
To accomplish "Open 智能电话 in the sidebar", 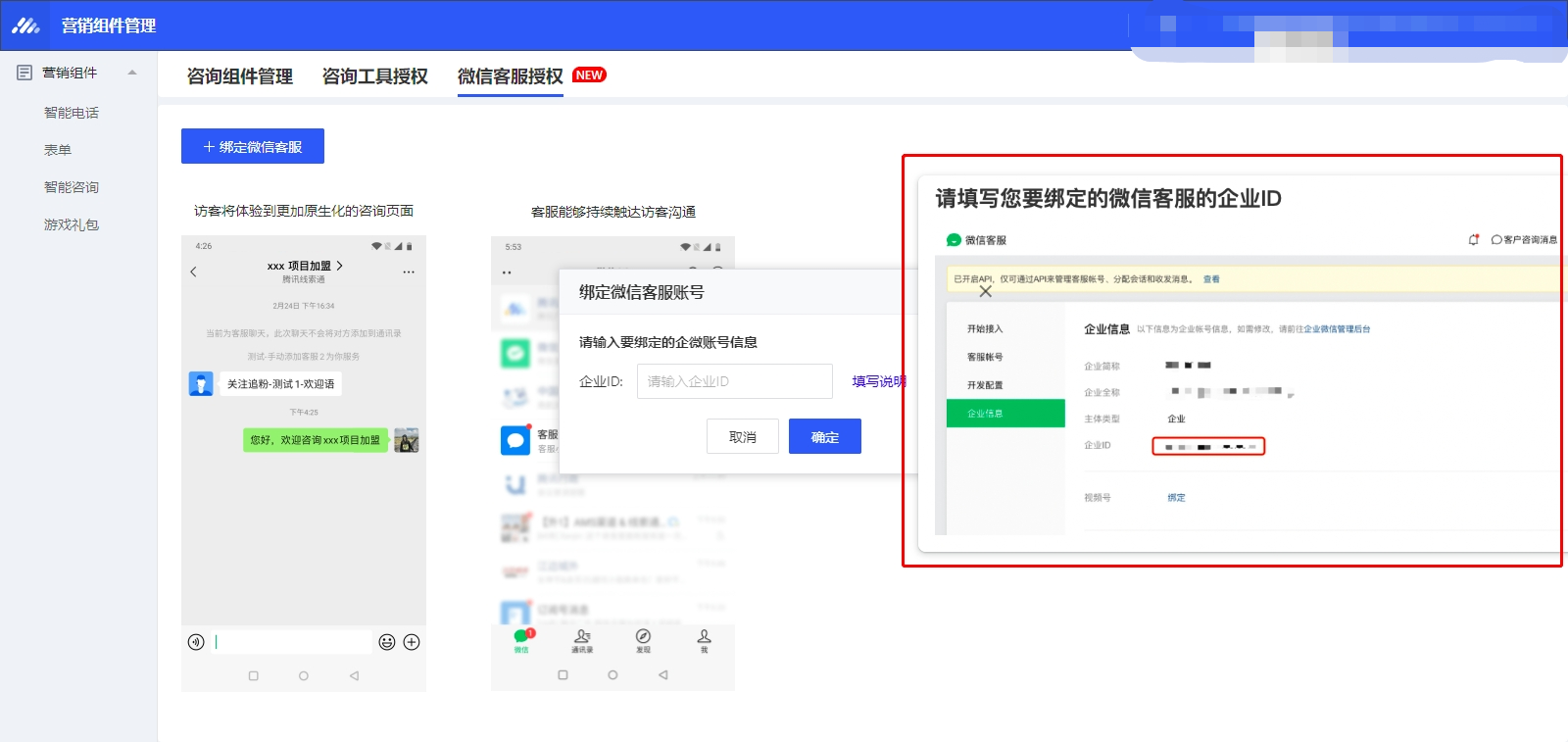I will click(x=72, y=113).
